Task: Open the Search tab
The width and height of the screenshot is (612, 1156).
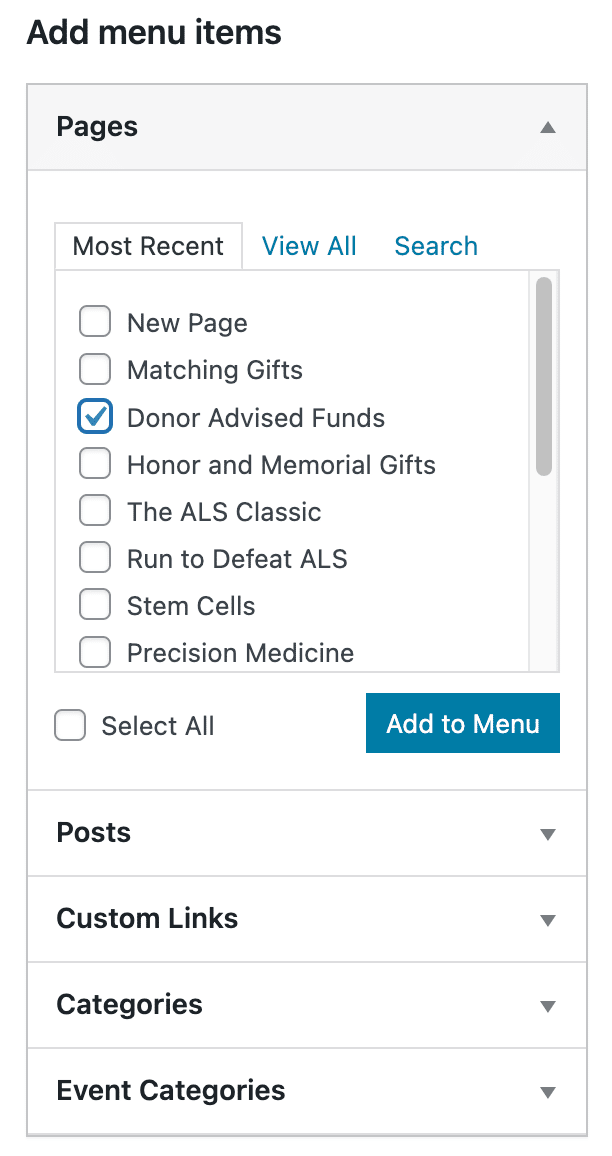Action: [436, 246]
